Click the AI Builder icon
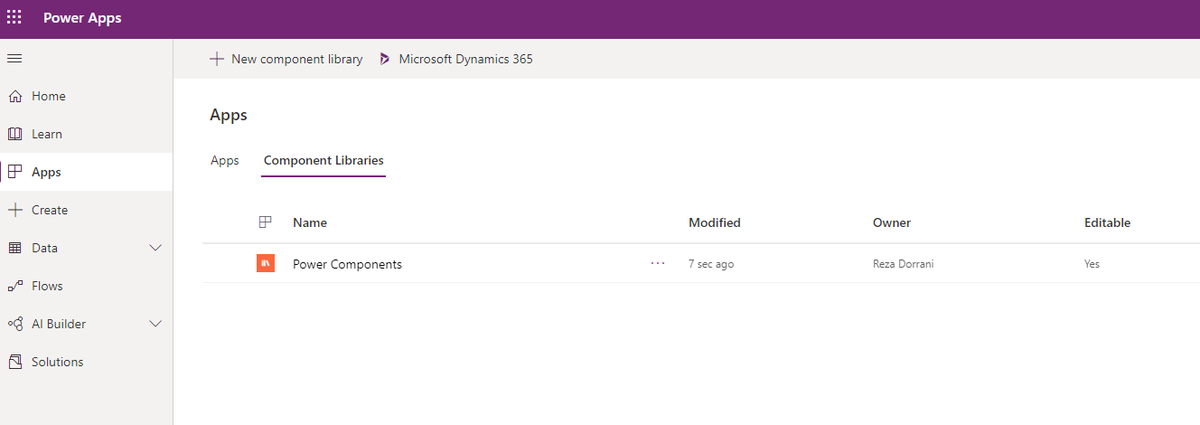The height and width of the screenshot is (425, 1200). click(x=15, y=324)
